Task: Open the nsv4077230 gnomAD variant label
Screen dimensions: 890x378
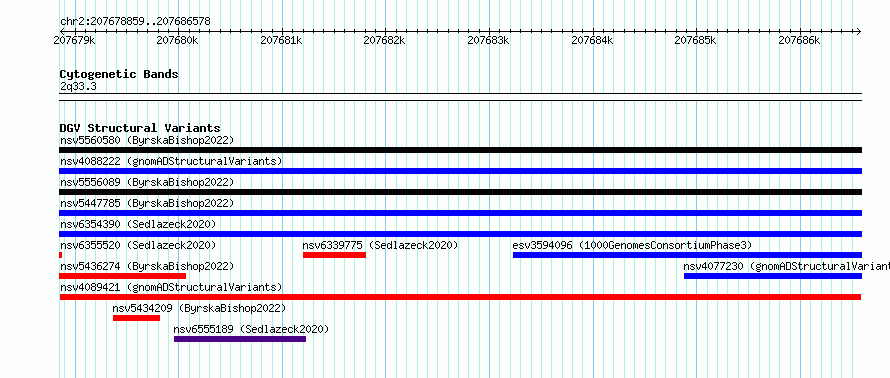Action: click(786, 266)
